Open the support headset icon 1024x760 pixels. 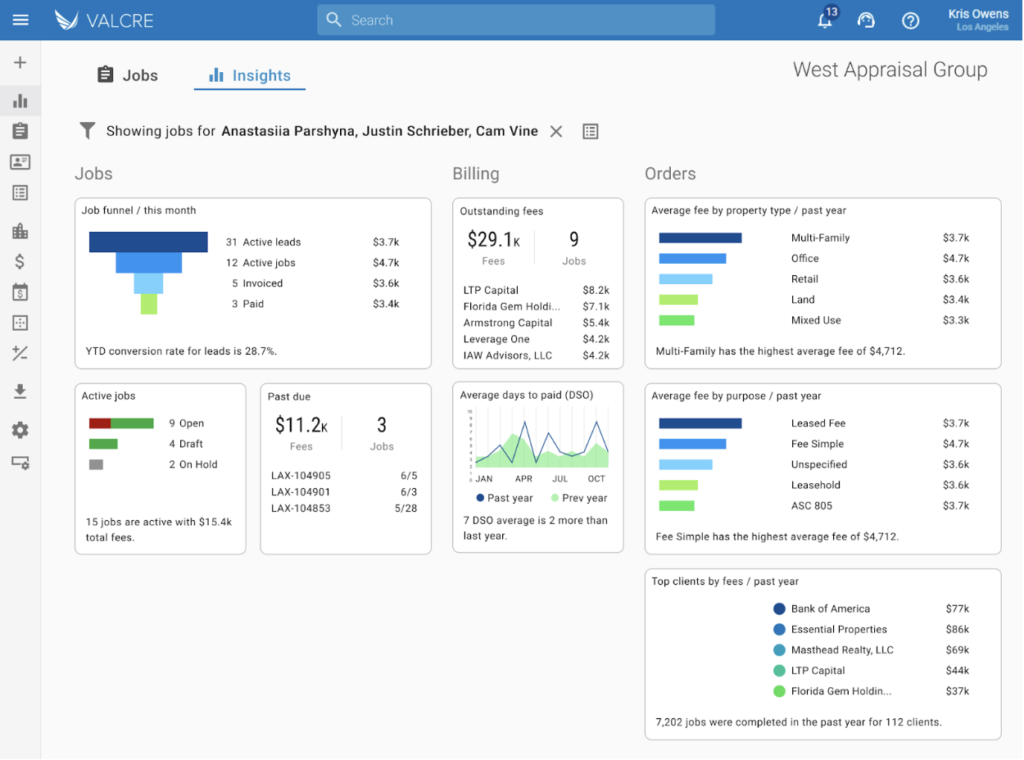tap(866, 20)
